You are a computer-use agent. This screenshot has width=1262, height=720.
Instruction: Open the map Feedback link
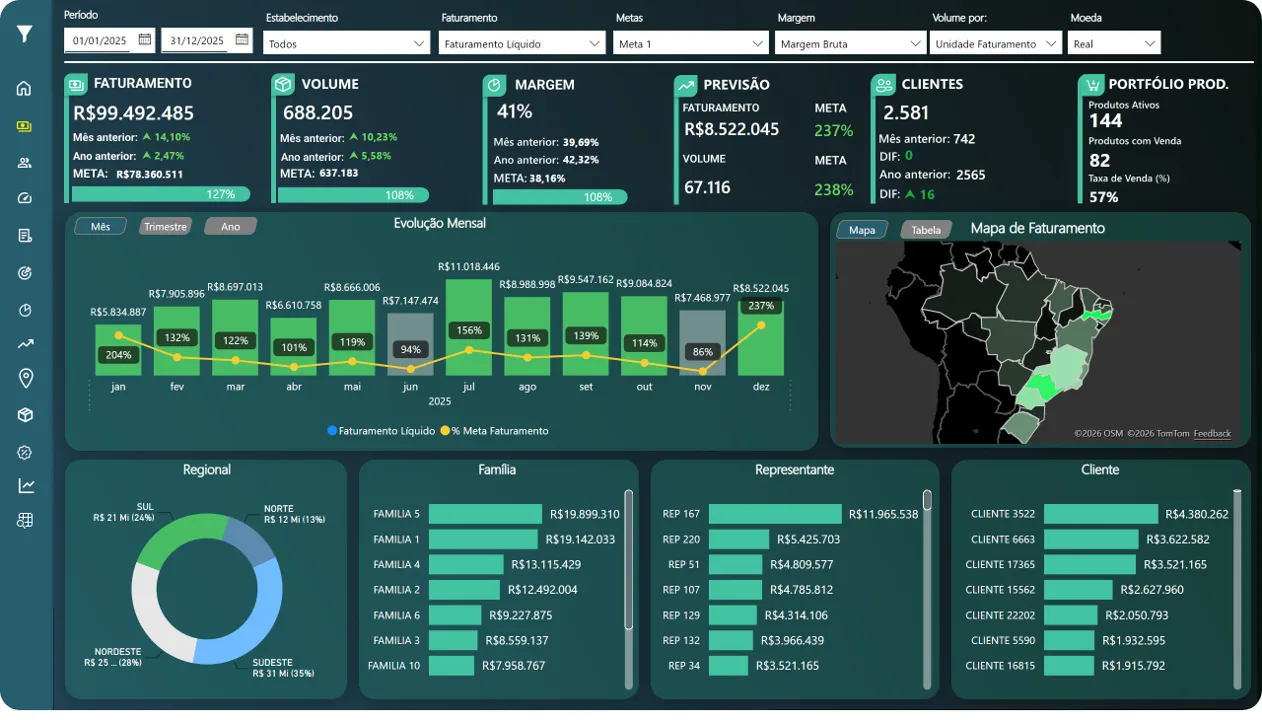pos(1212,434)
